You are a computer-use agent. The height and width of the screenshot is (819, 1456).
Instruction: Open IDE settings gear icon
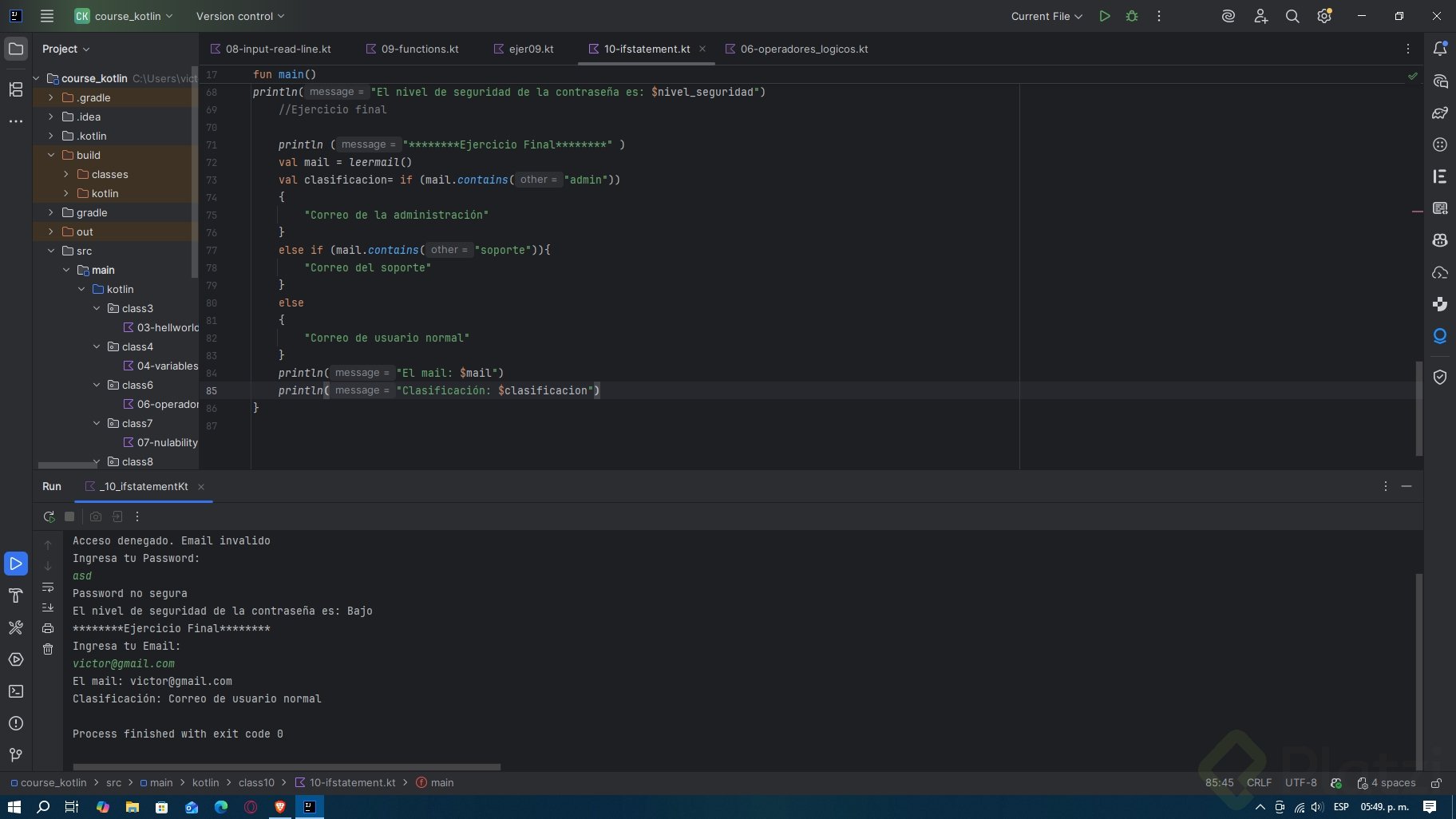1324,16
